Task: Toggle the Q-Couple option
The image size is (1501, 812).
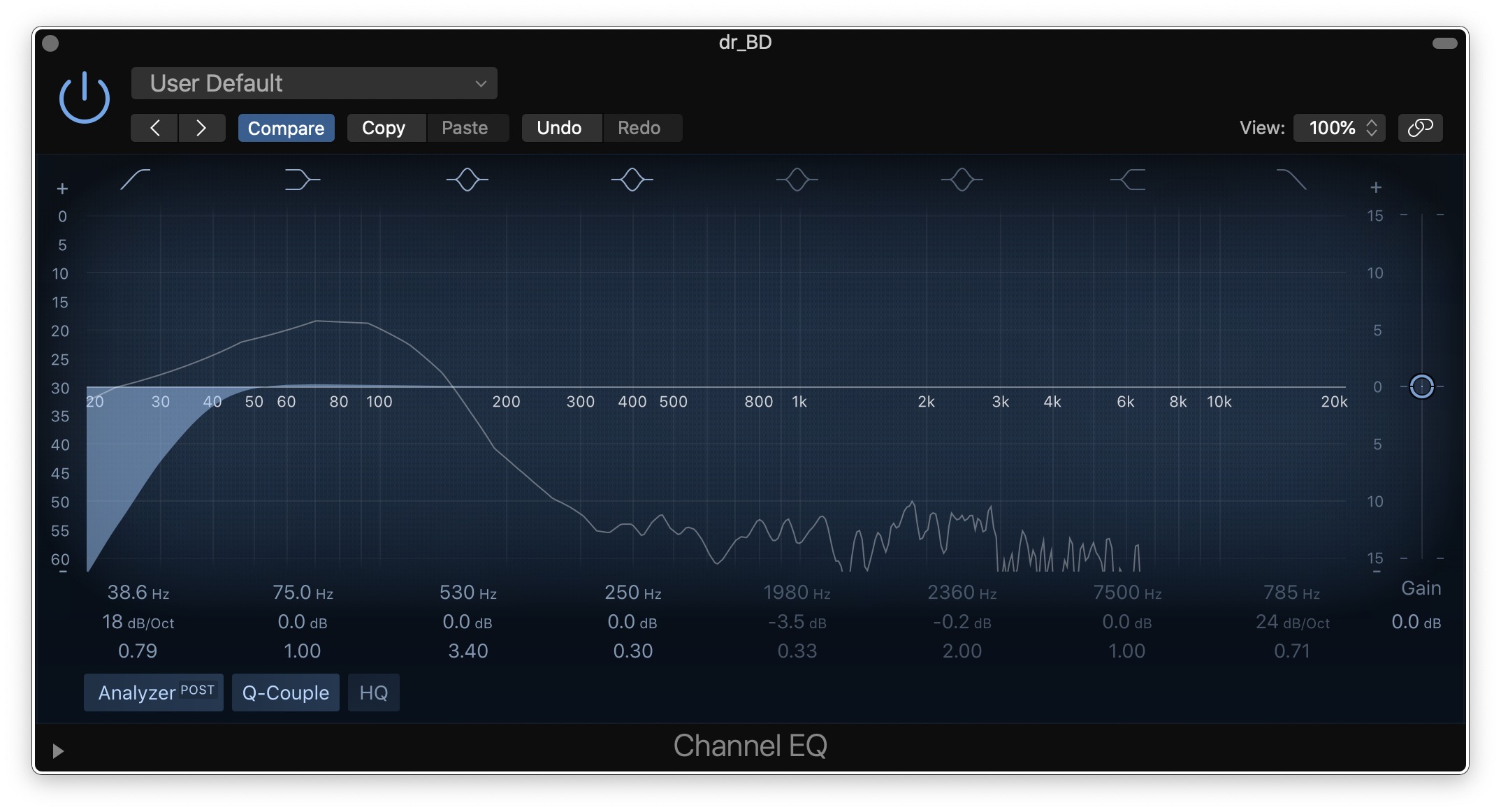Action: pos(285,693)
